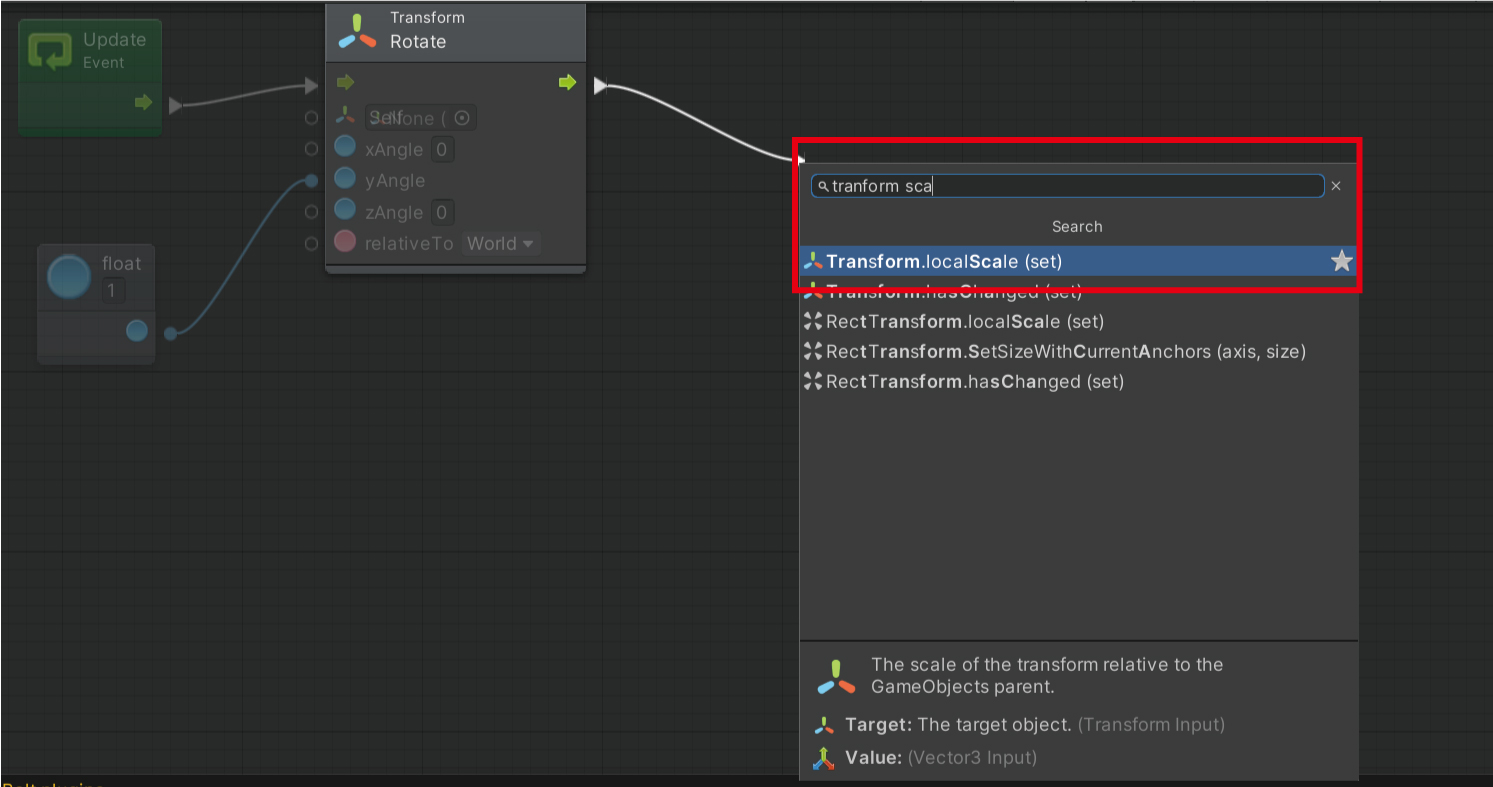Click the float node value field

coord(112,291)
